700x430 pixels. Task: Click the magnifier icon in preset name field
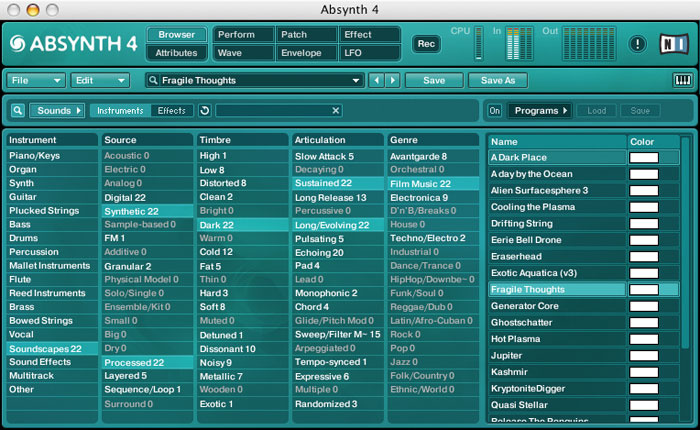point(153,80)
